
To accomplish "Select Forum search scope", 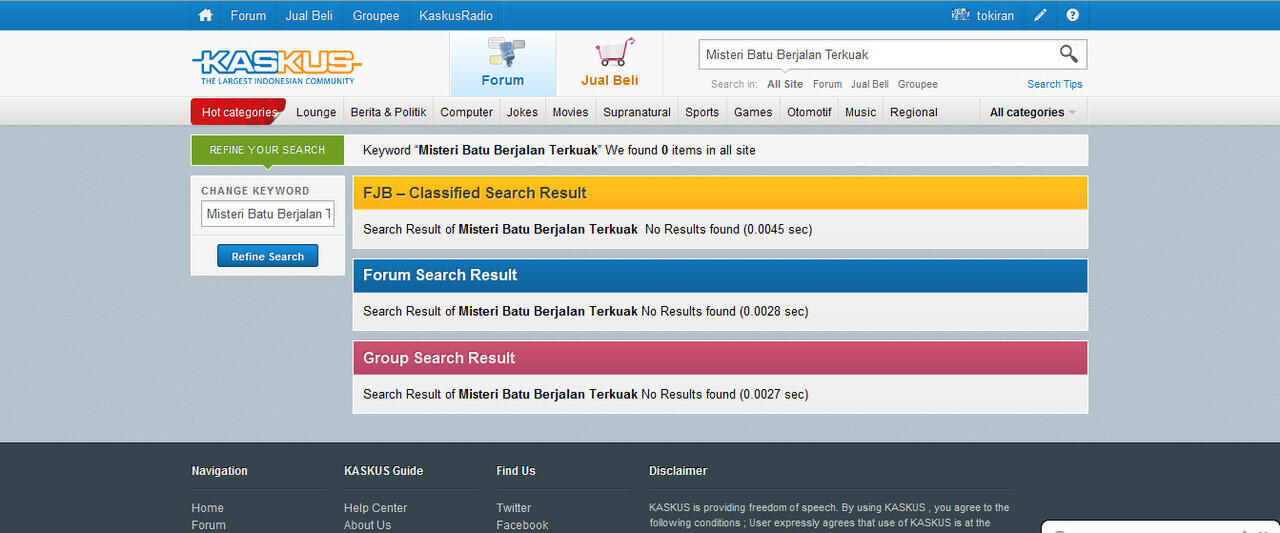I will pyautogui.click(x=827, y=84).
